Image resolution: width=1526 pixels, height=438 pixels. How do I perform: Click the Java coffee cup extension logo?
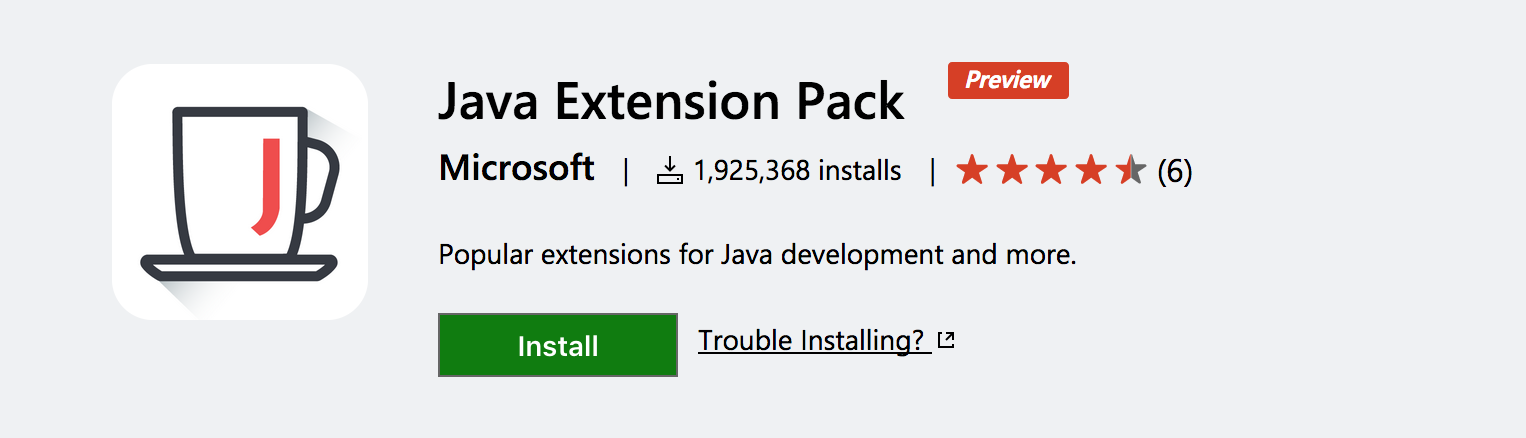click(240, 192)
